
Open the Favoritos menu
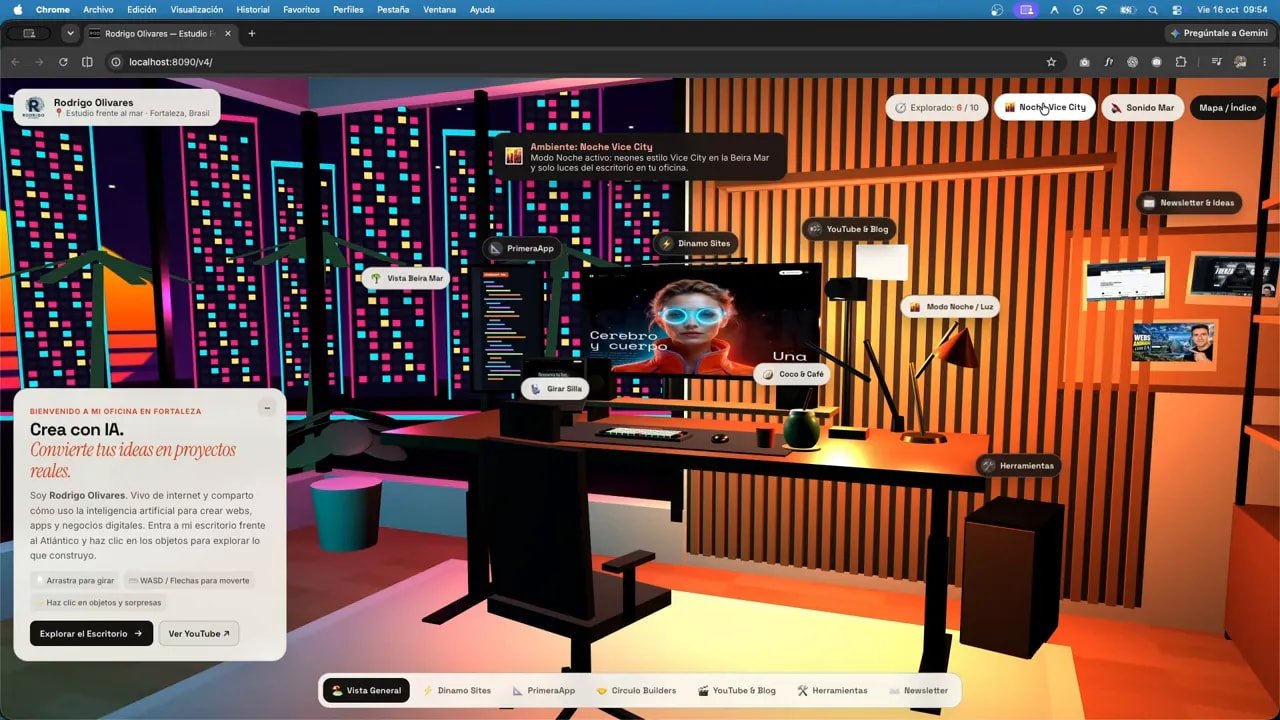click(301, 9)
